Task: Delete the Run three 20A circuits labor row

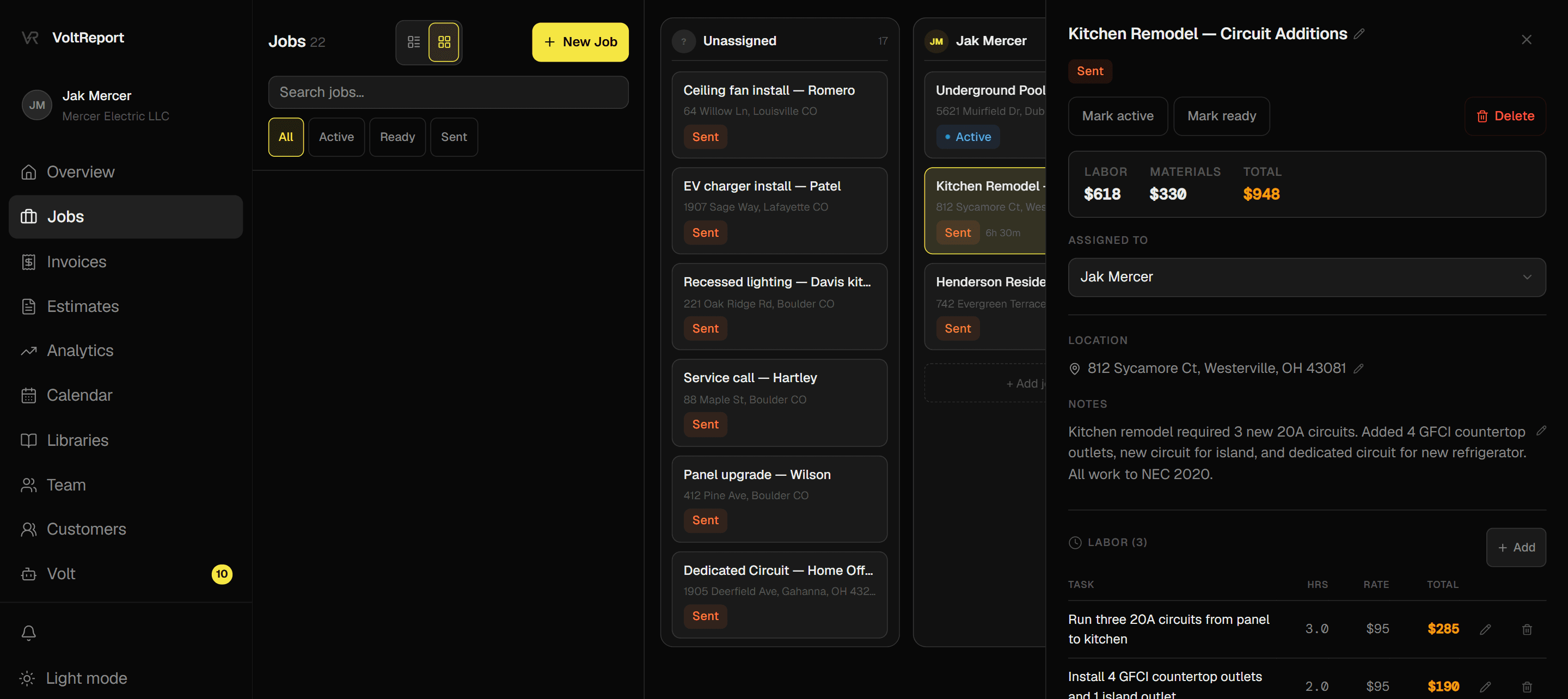Action: click(1527, 629)
